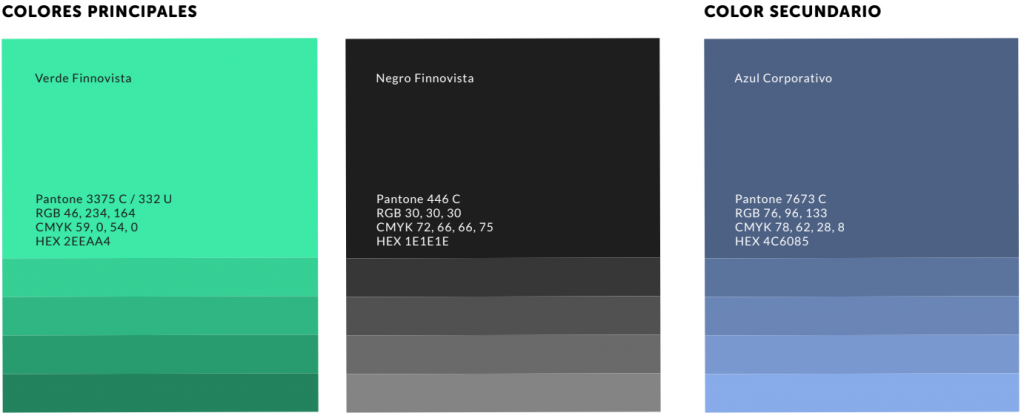Click 'CMYK 59, 0, 54, 0' value
This screenshot has height=413, width=1024.
[87, 227]
